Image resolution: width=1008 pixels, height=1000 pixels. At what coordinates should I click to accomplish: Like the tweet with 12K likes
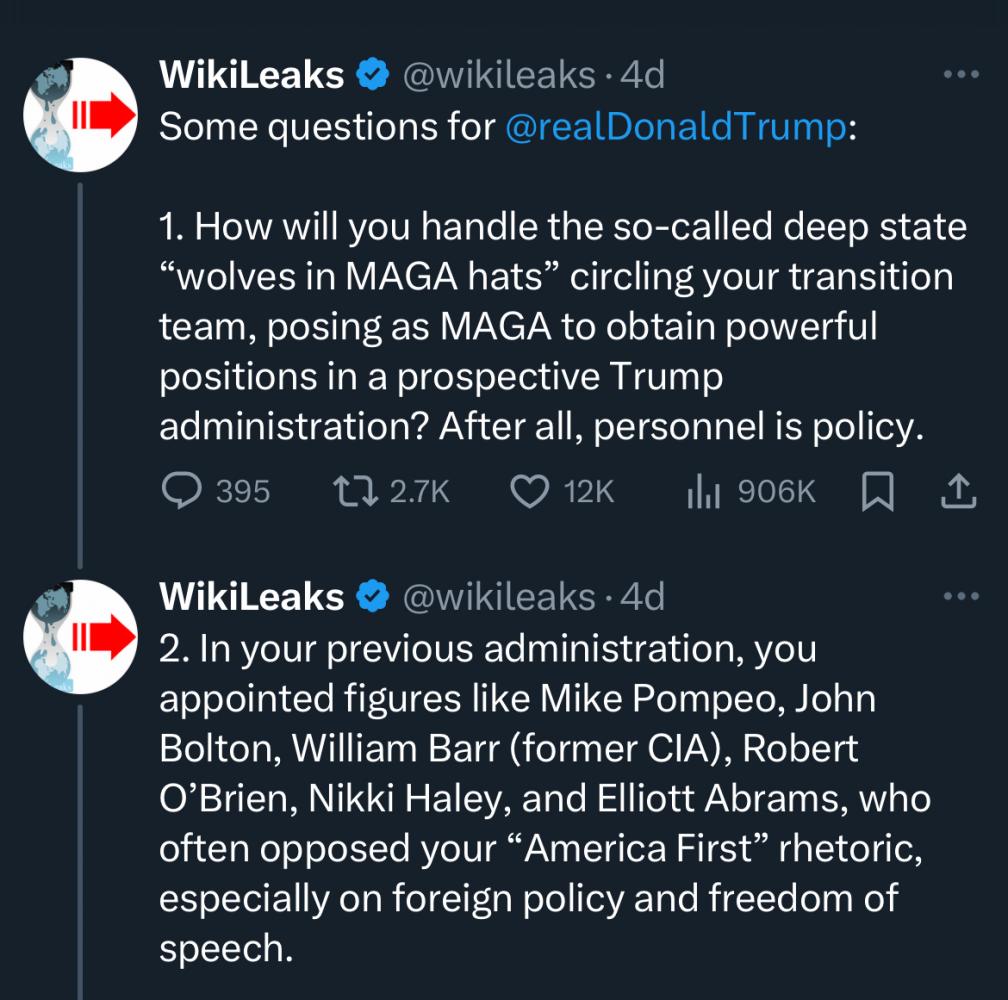coord(530,491)
